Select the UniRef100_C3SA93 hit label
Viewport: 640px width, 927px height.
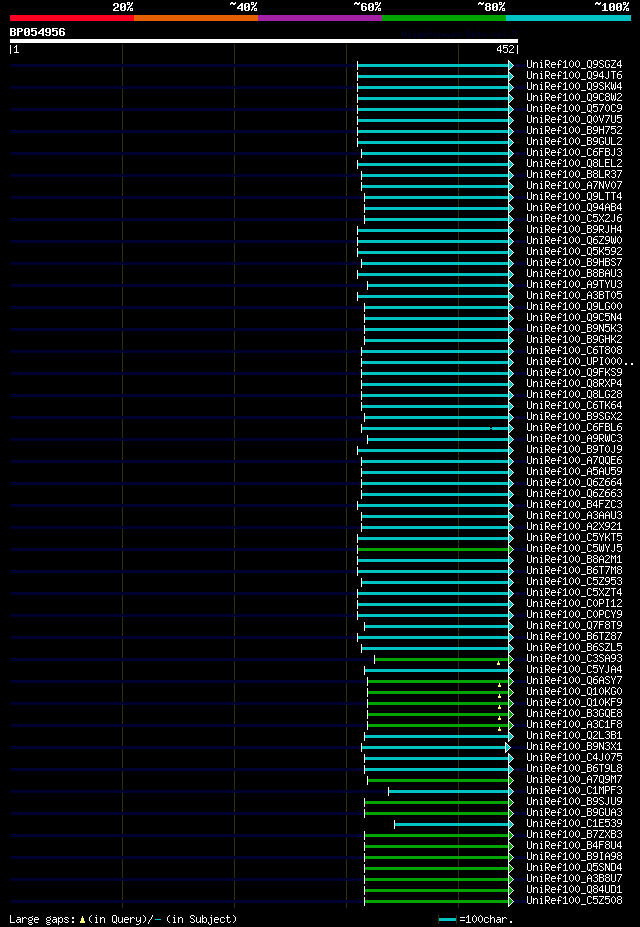click(574, 659)
